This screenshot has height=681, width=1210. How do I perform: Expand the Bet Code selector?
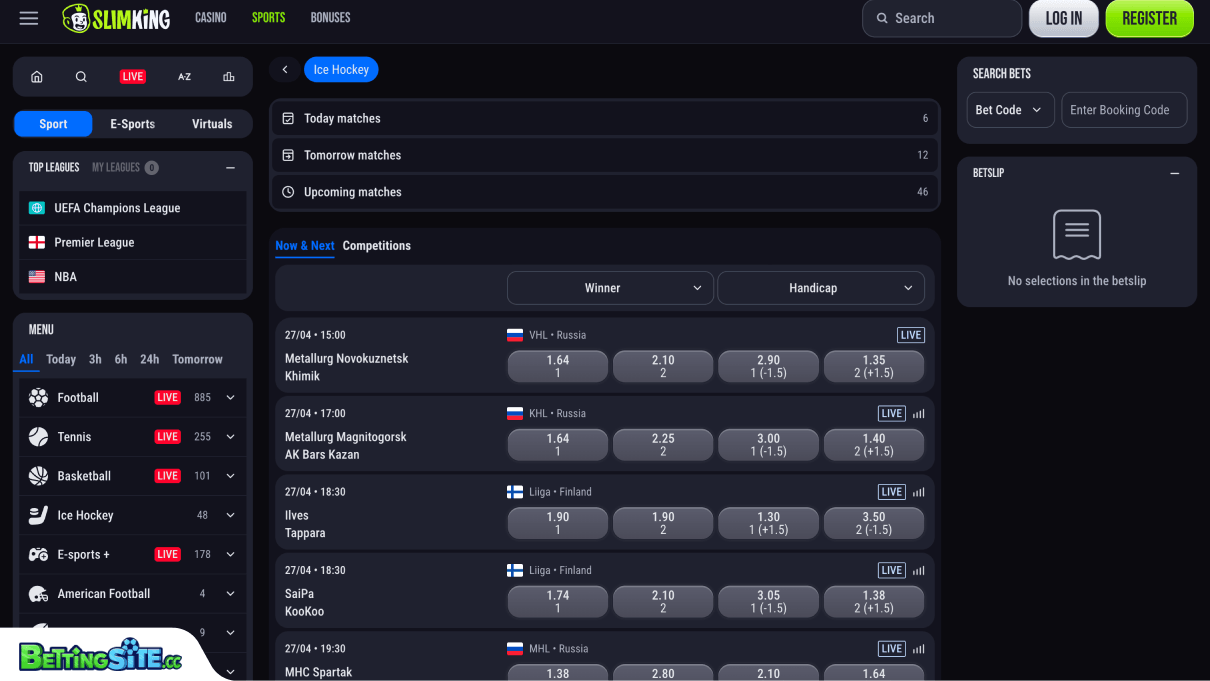pos(1009,110)
